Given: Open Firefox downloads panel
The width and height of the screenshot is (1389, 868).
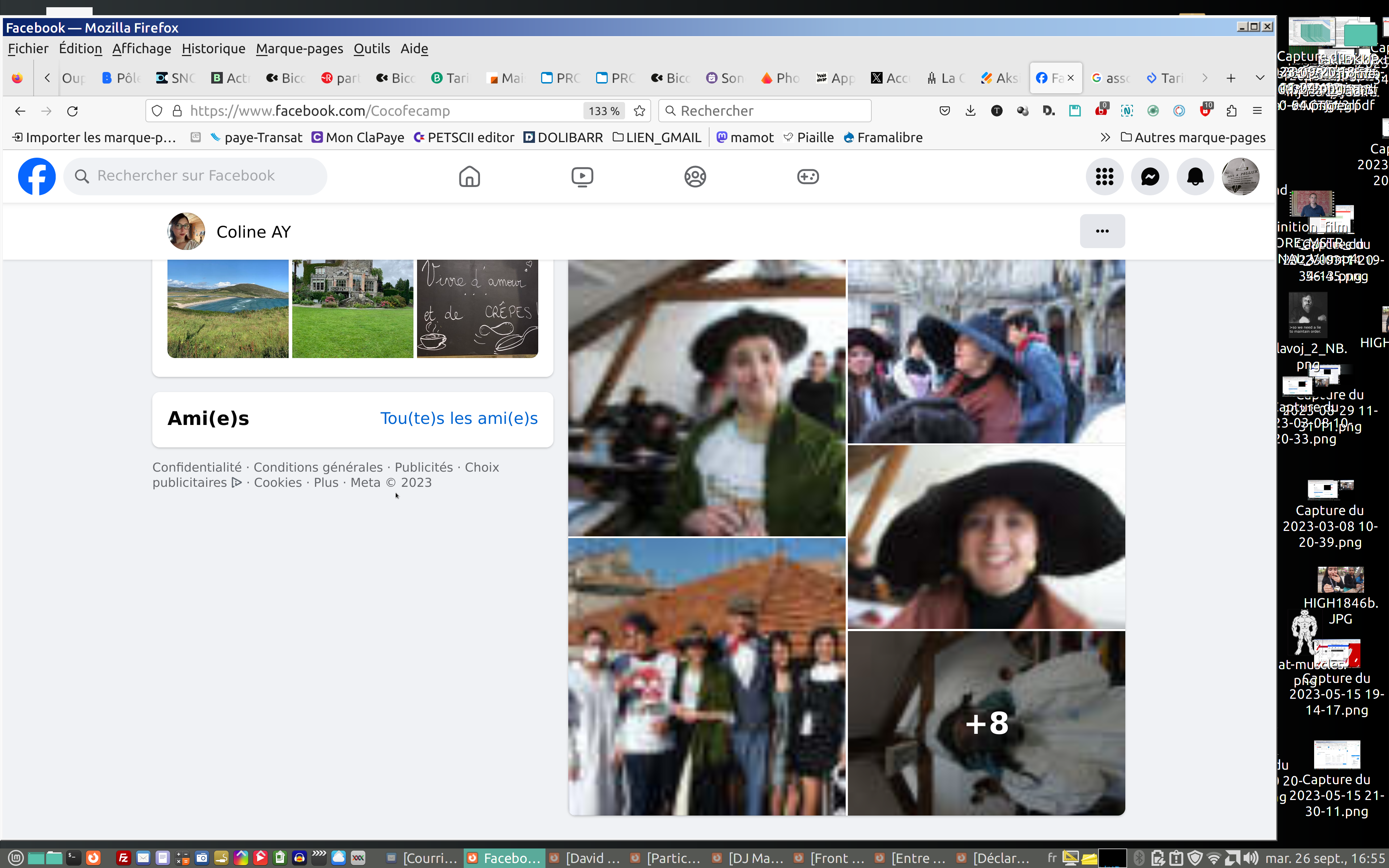Looking at the screenshot, I should [970, 111].
